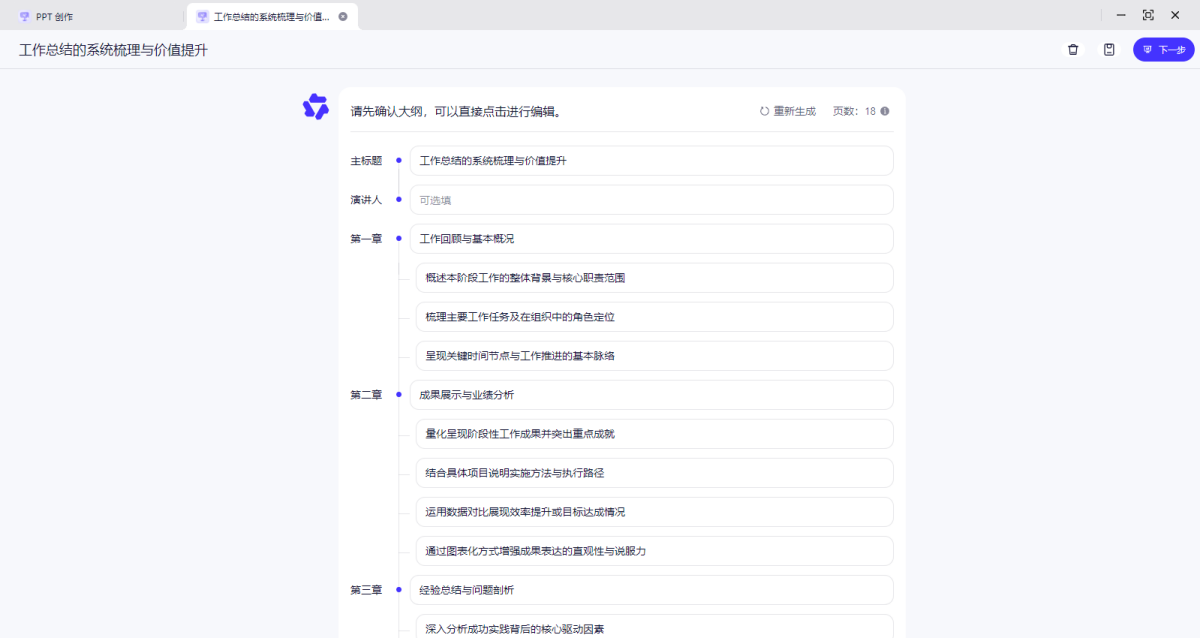The height and width of the screenshot is (638, 1200).
Task: Click the 演讲人 optional input field
Action: (650, 199)
